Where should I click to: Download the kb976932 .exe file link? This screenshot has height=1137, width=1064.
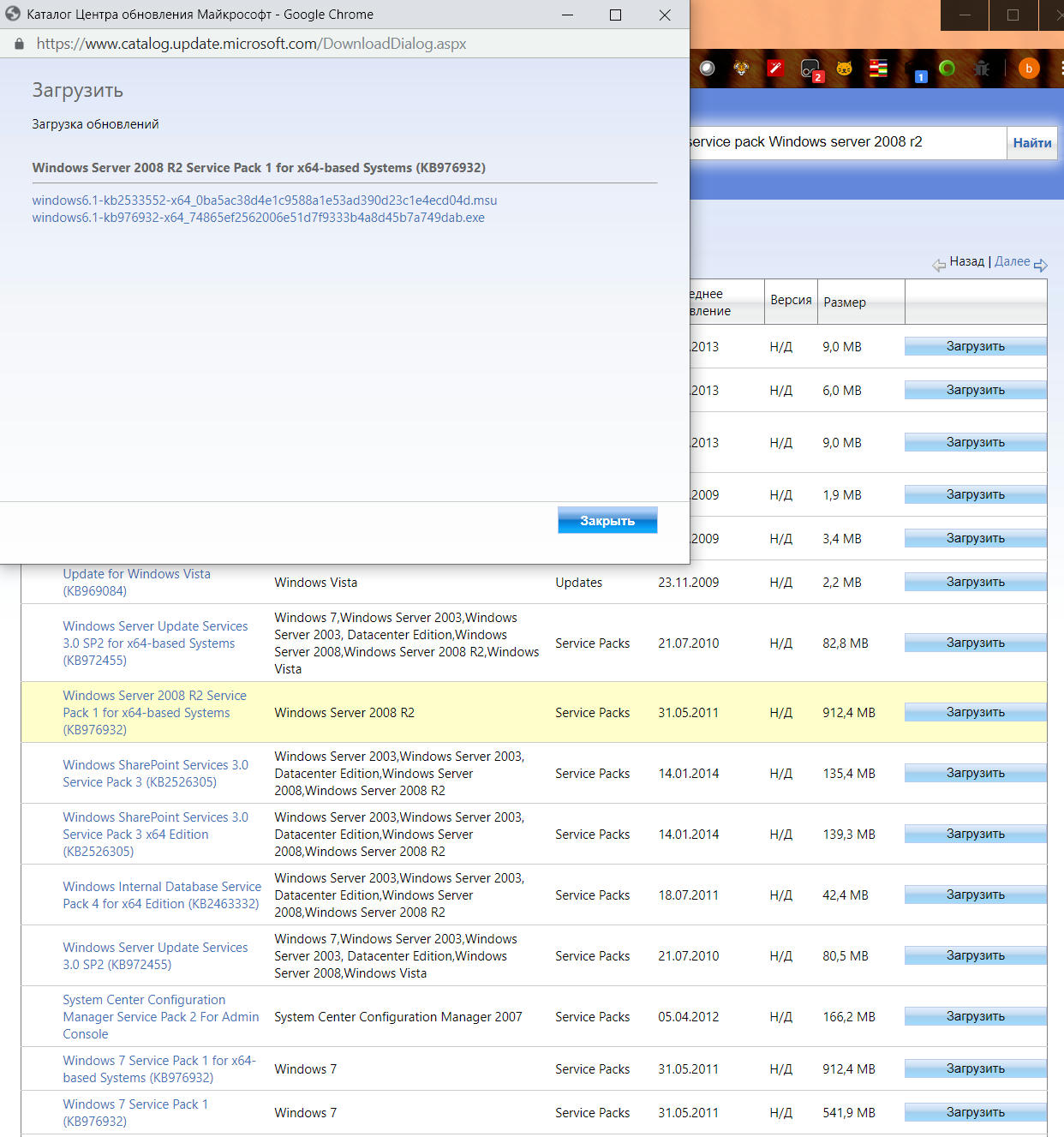click(258, 218)
